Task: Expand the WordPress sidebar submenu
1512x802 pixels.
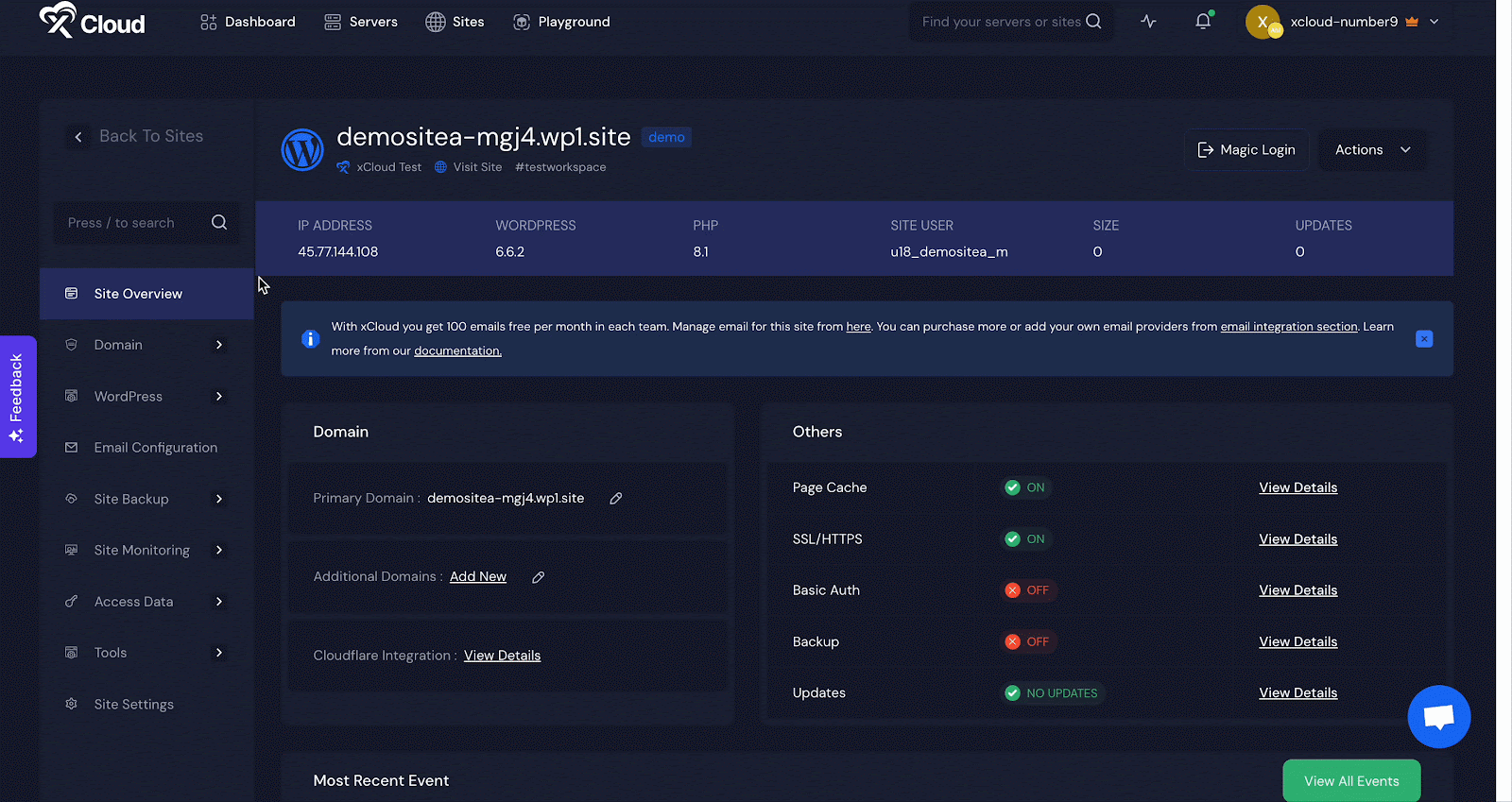Action: [x=219, y=397]
